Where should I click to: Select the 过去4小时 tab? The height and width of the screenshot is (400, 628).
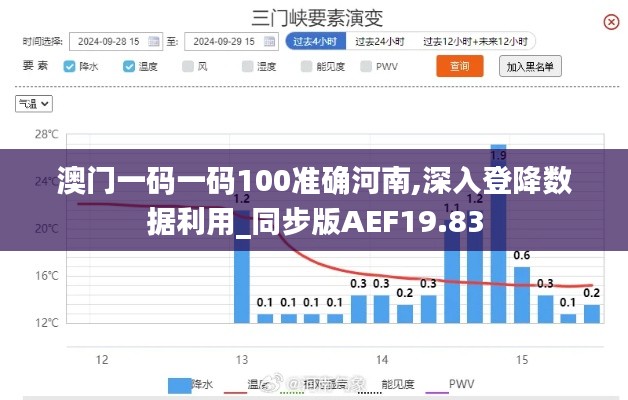coord(315,41)
